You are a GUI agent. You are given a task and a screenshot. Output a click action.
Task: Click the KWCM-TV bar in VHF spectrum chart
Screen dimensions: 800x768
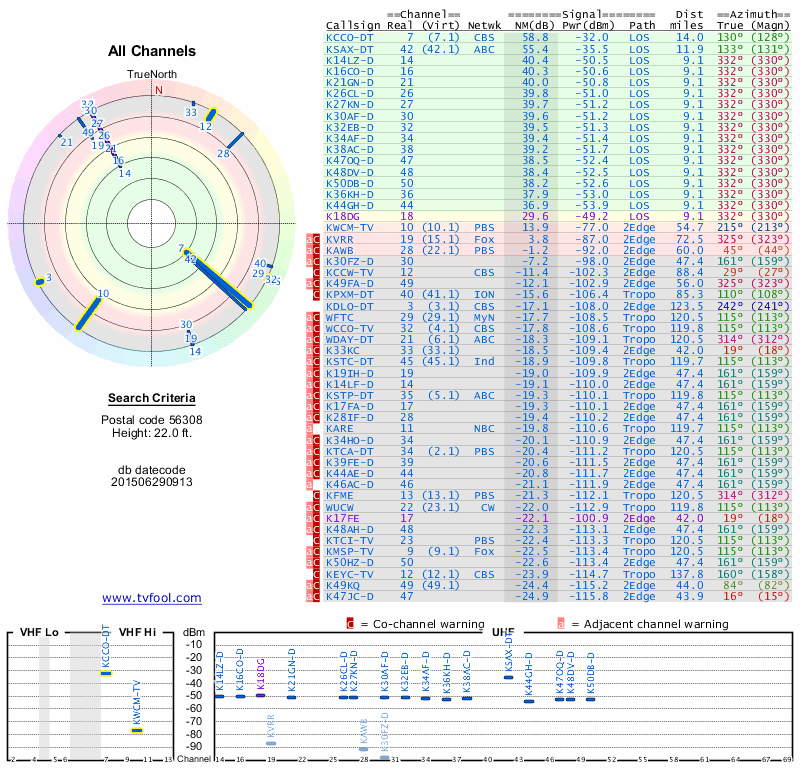click(137, 730)
